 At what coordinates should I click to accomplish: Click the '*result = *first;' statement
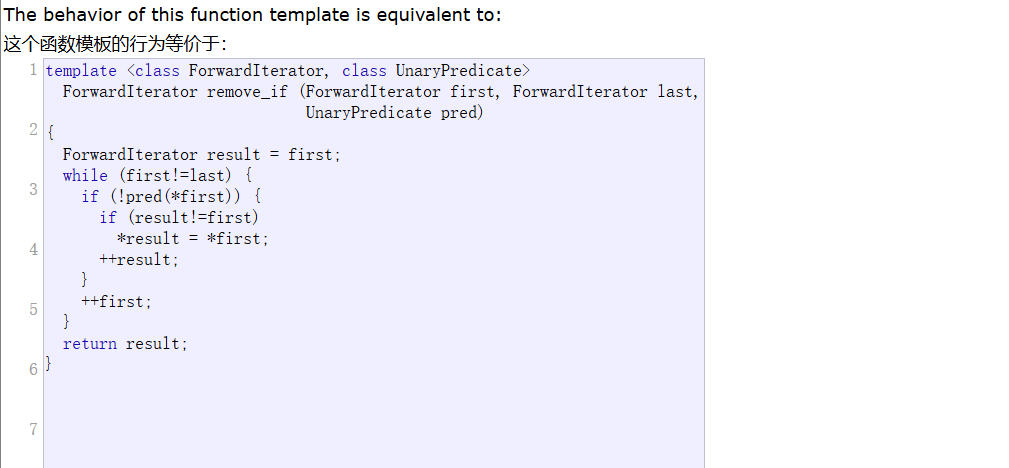point(192,239)
